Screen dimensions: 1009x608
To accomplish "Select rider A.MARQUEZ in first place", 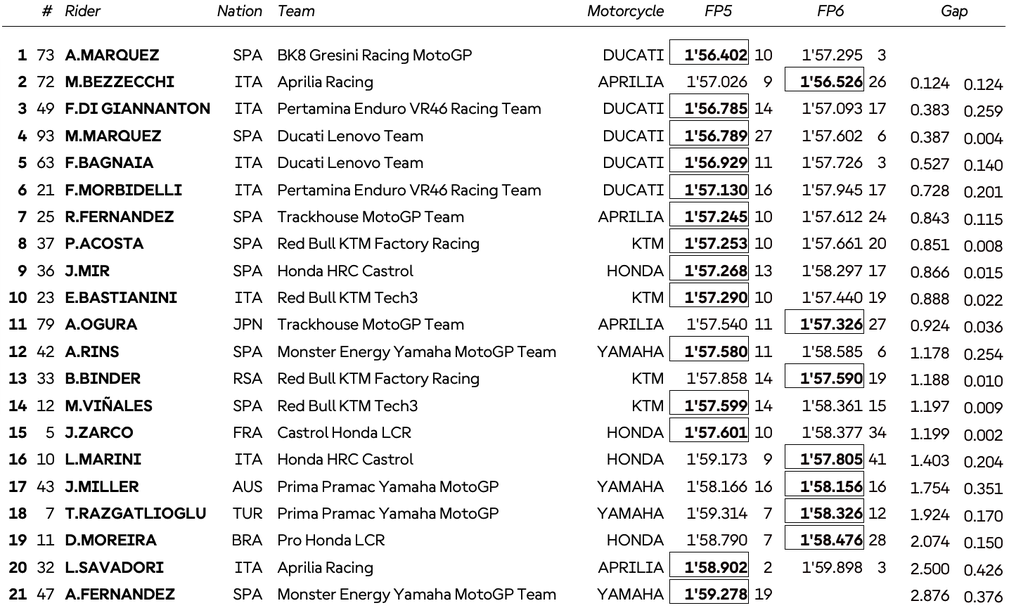I will pyautogui.click(x=111, y=55).
